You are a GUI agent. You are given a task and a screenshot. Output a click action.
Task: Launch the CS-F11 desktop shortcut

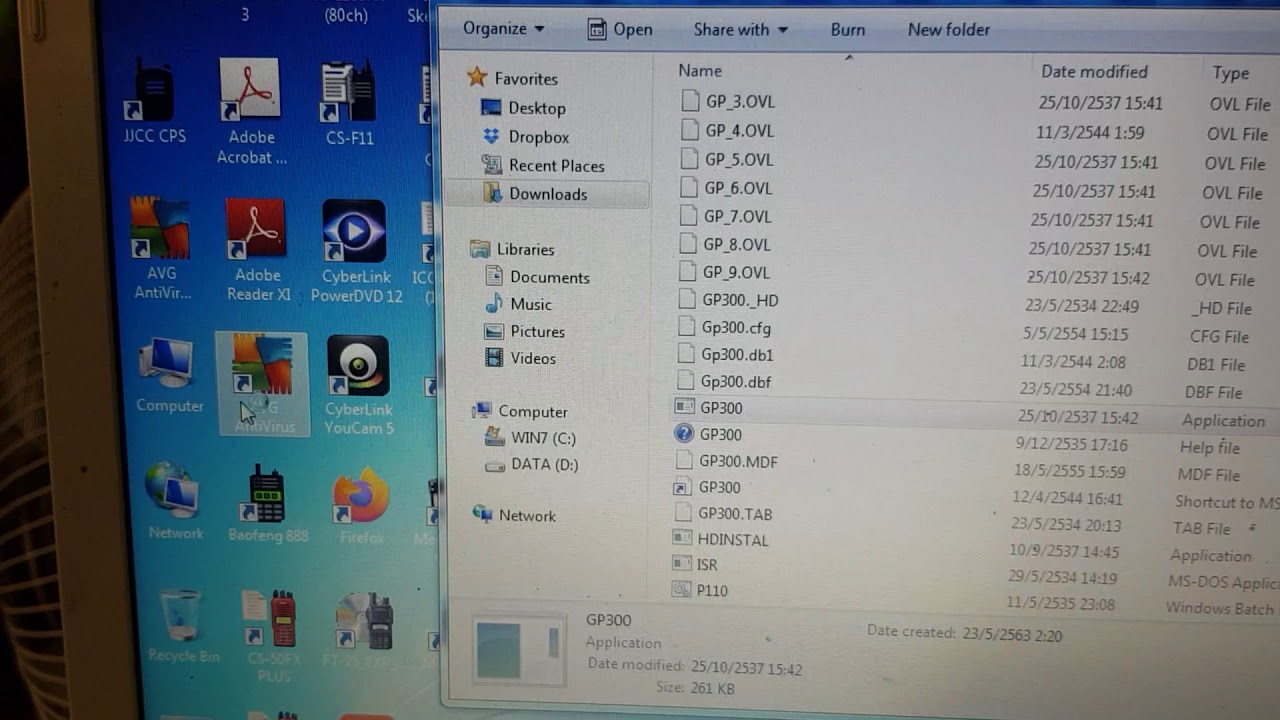point(349,103)
